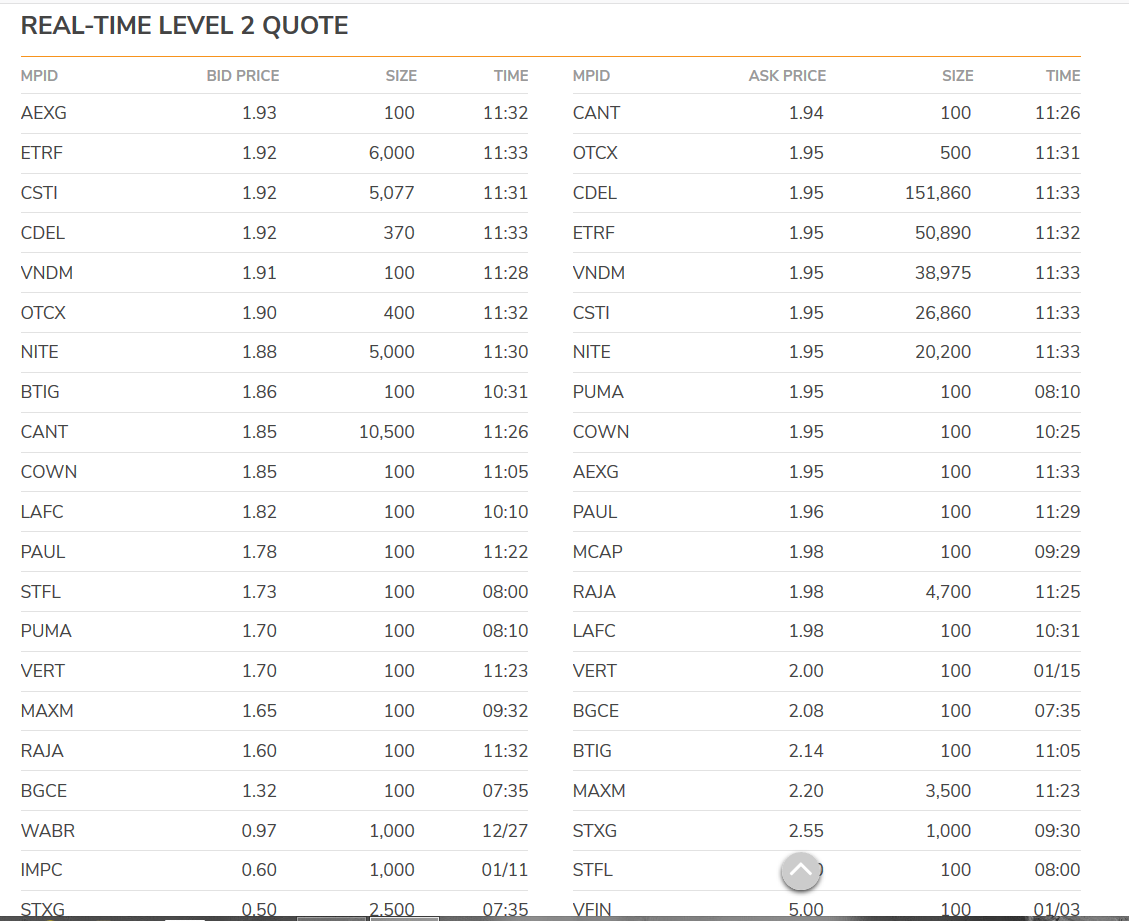Click the BID PRICE column header
This screenshot has width=1129, height=921.
(243, 76)
